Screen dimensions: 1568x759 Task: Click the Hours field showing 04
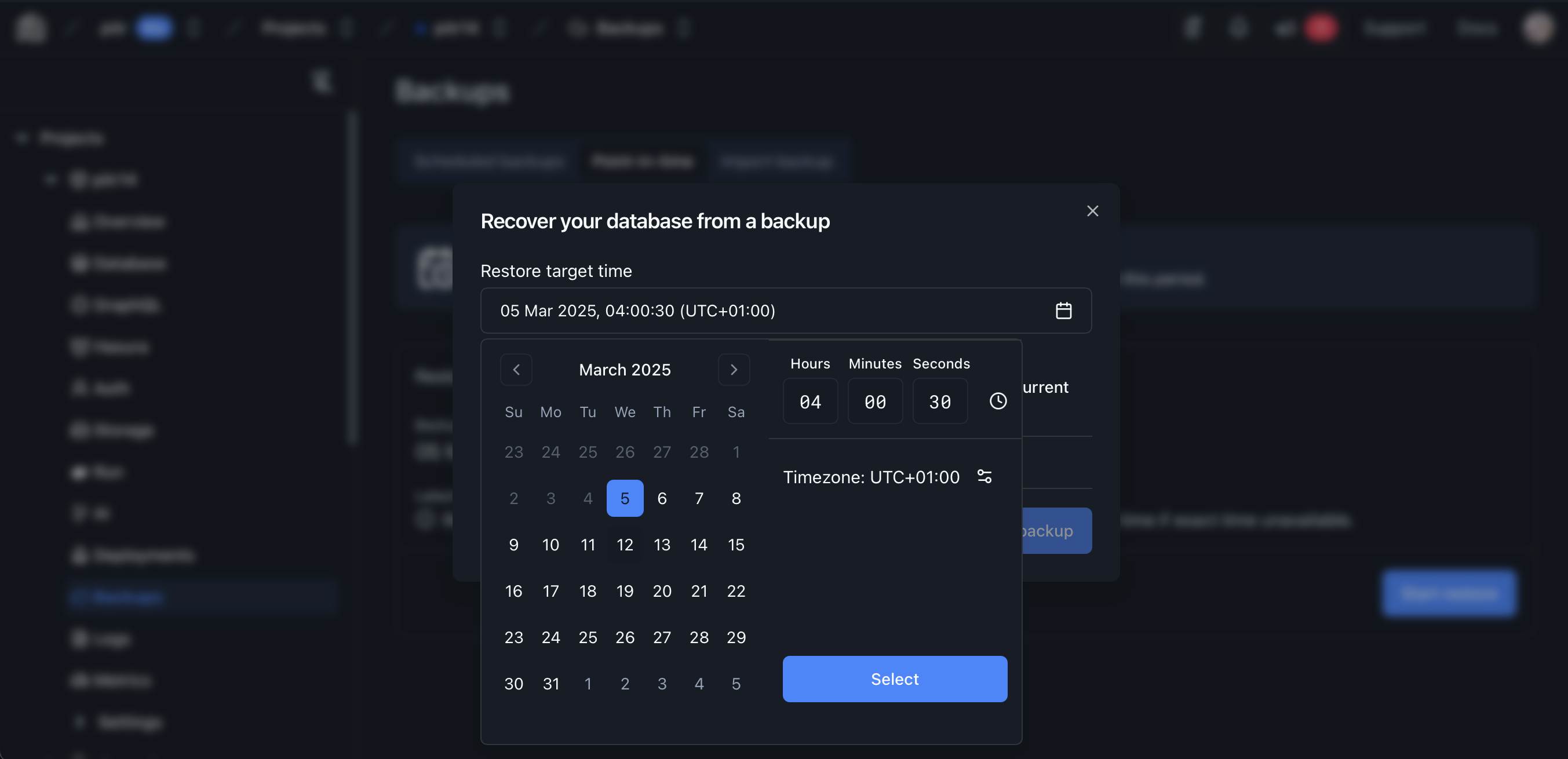[810, 401]
